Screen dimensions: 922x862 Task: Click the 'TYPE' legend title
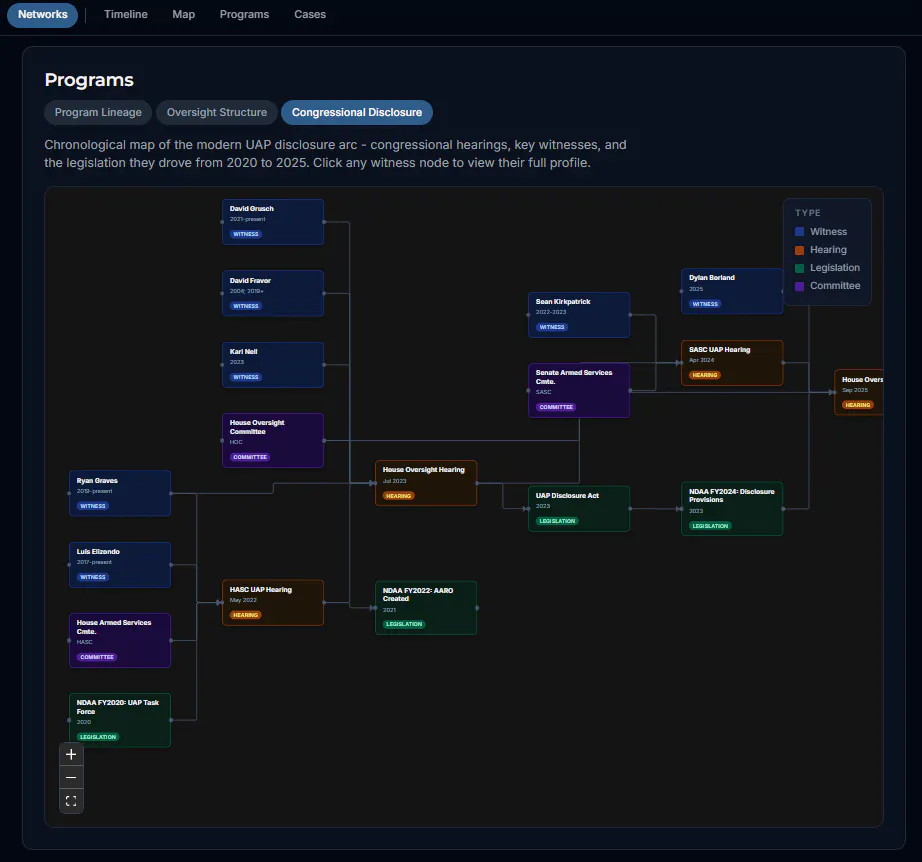click(x=808, y=213)
